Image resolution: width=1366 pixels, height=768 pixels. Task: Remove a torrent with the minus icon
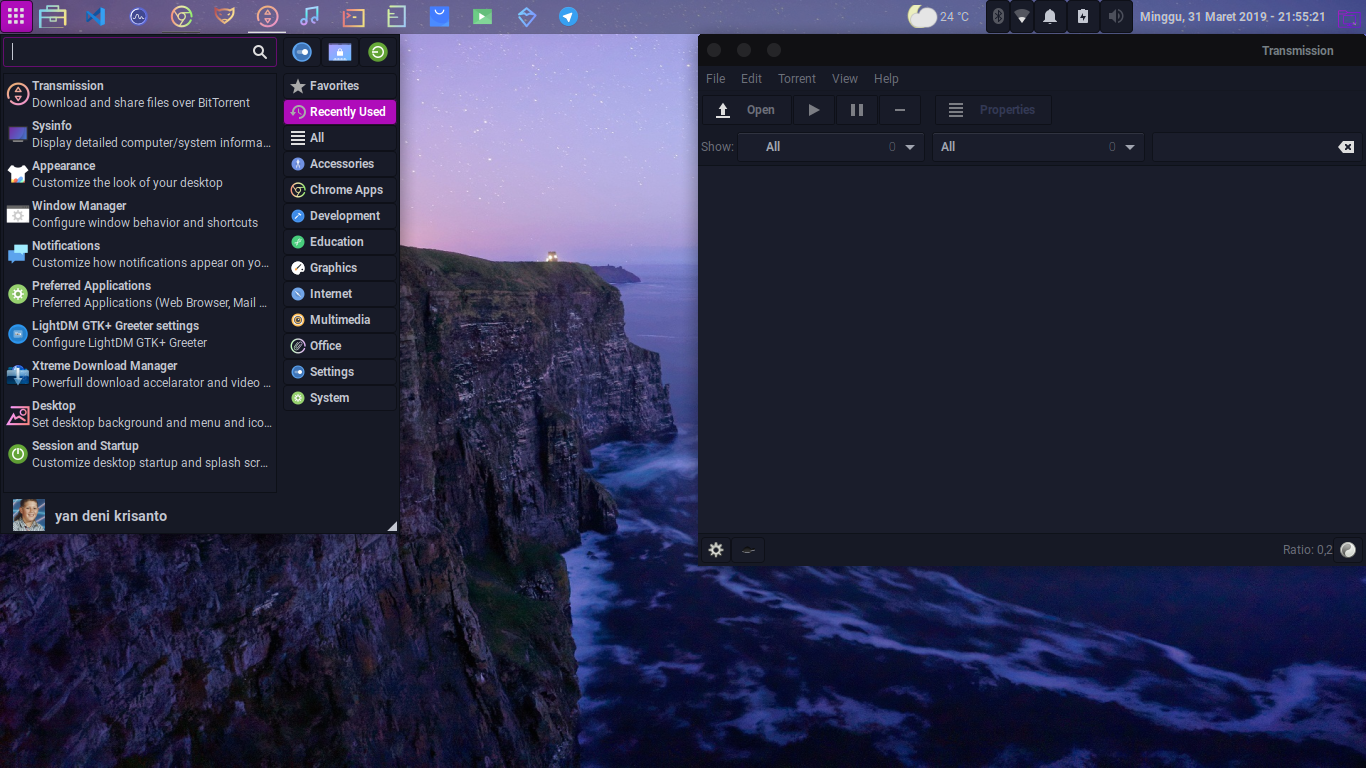899,110
